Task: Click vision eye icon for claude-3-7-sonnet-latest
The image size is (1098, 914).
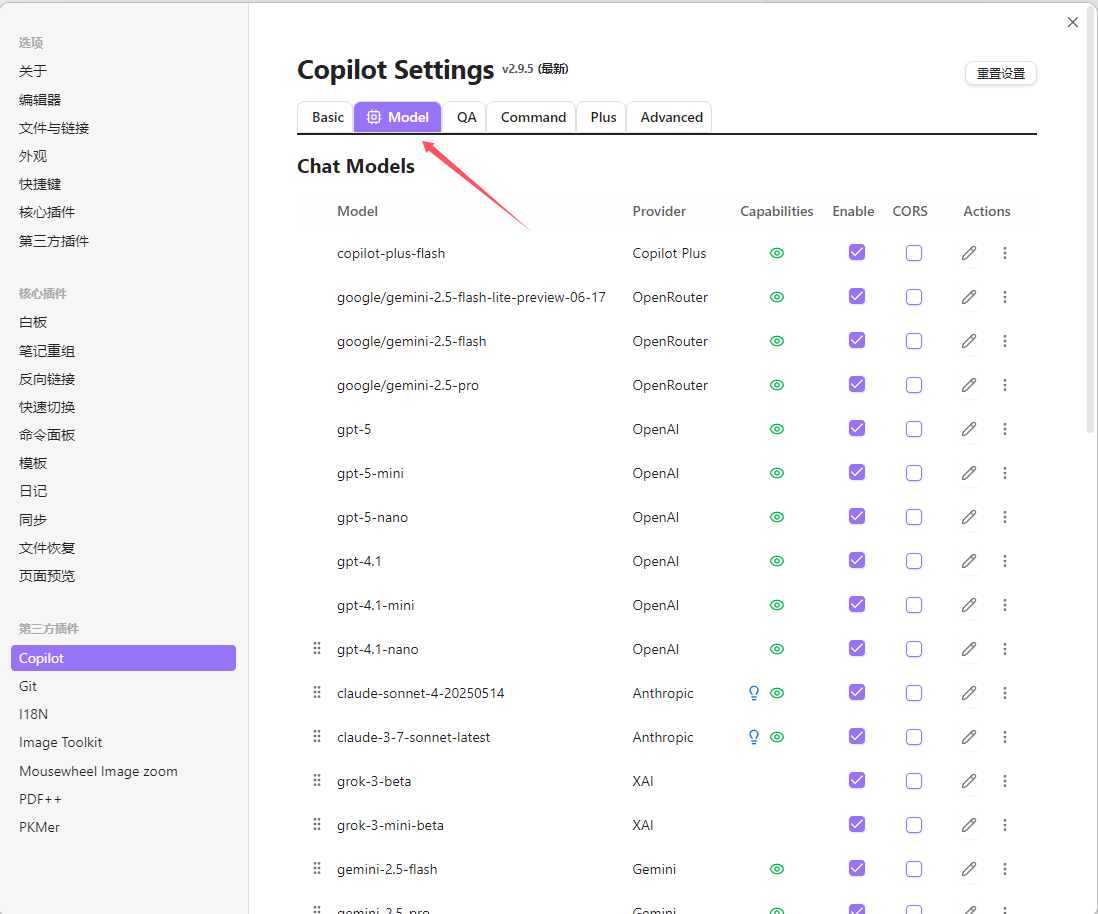Action: click(x=777, y=737)
